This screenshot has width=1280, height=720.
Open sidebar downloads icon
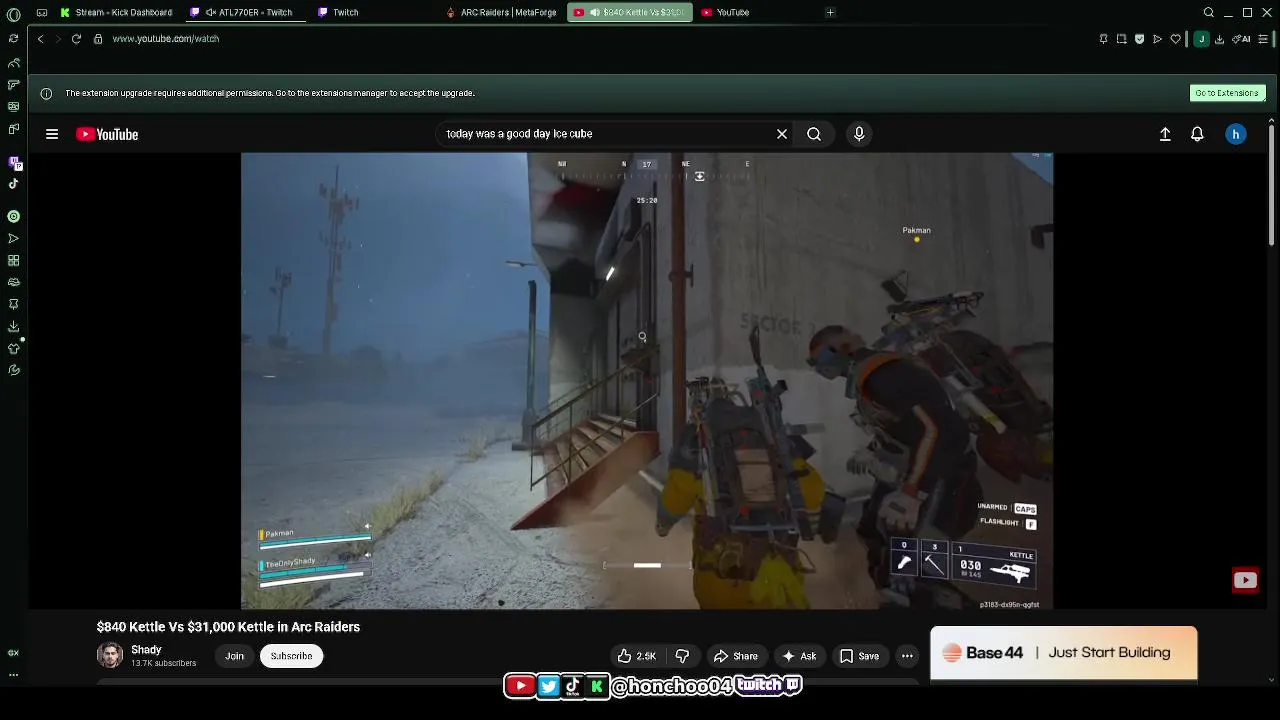click(x=14, y=326)
